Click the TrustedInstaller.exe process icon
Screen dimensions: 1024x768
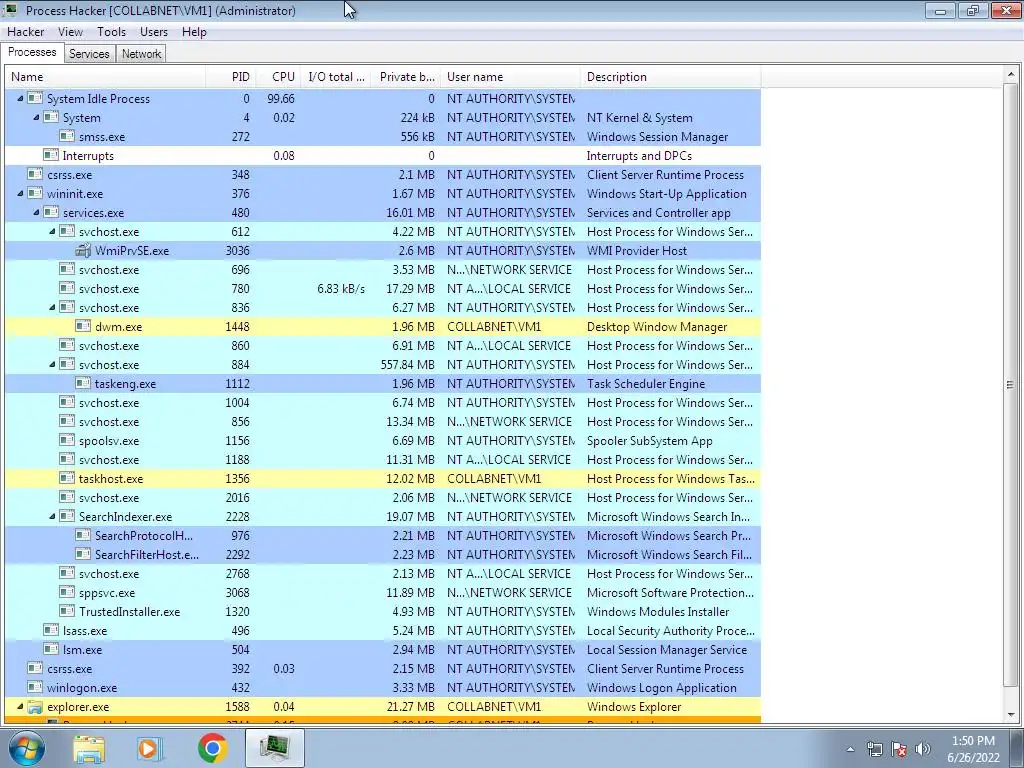67,612
